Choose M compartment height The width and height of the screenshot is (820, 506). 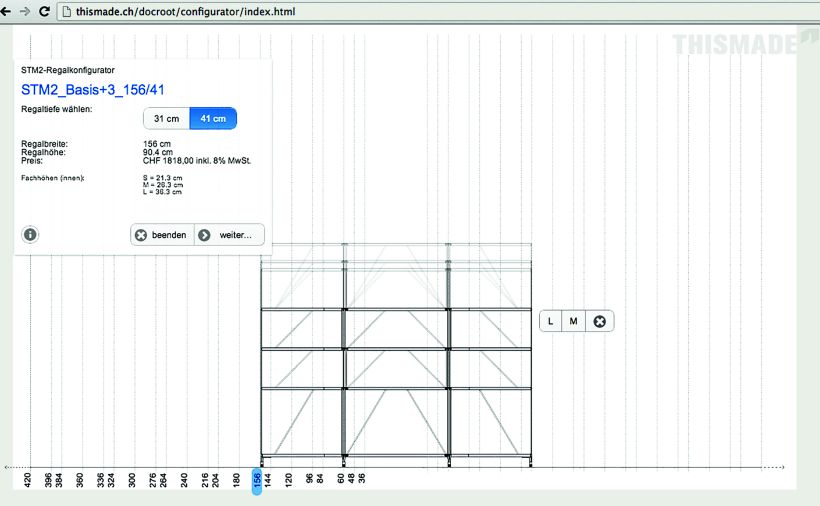[573, 321]
